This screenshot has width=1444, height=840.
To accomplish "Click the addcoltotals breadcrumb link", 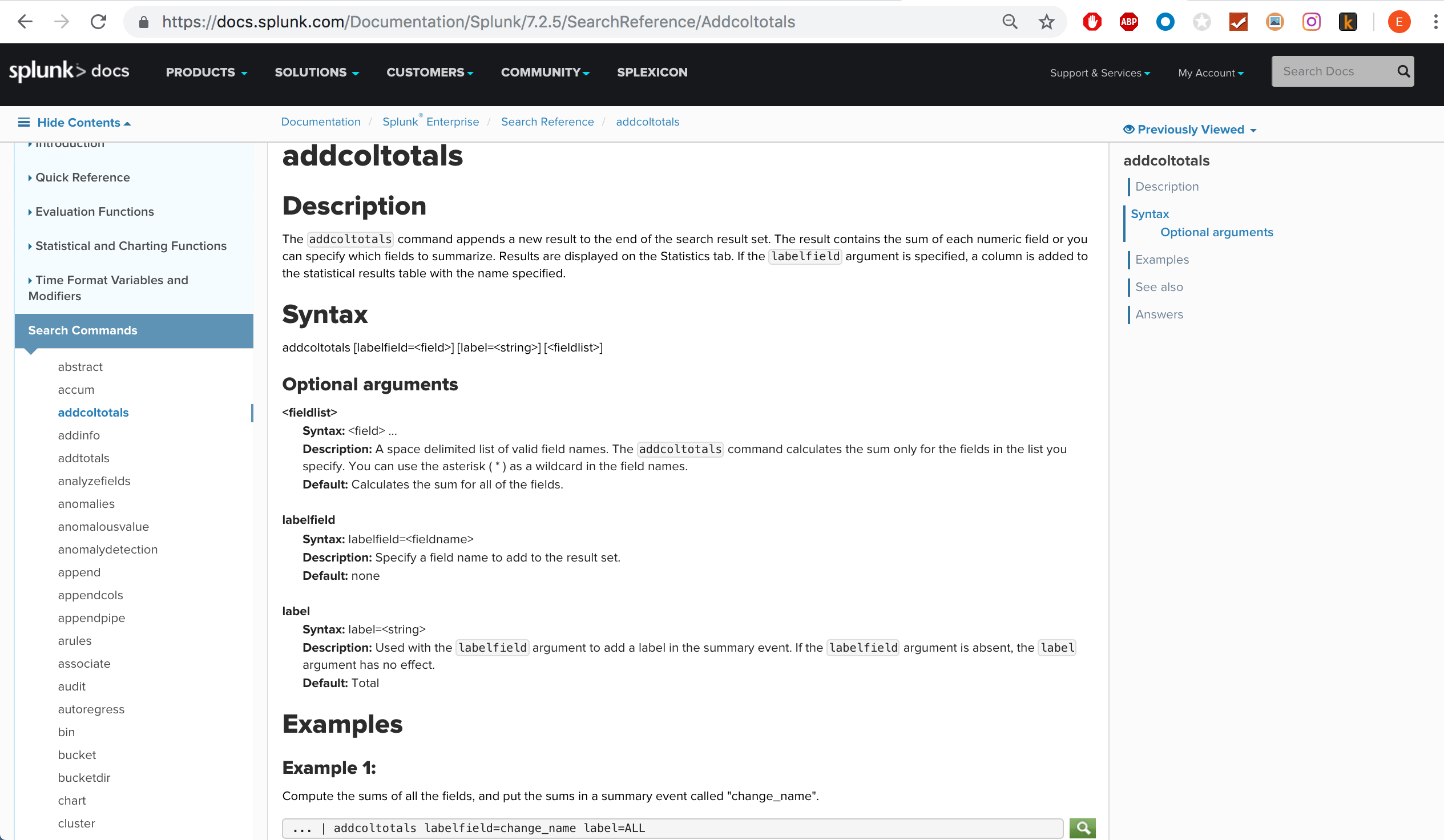I will tap(647, 122).
